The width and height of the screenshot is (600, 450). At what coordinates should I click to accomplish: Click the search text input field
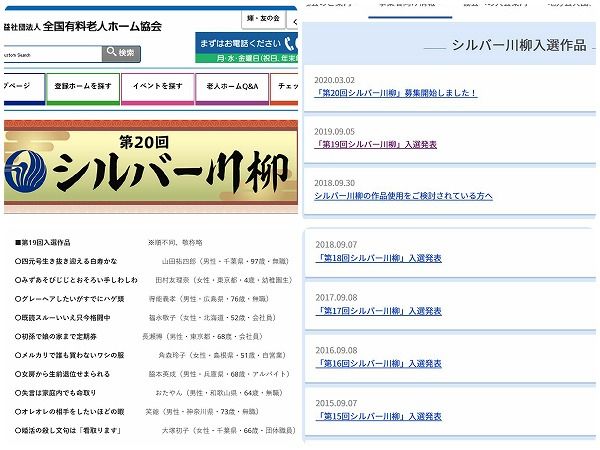(53, 54)
